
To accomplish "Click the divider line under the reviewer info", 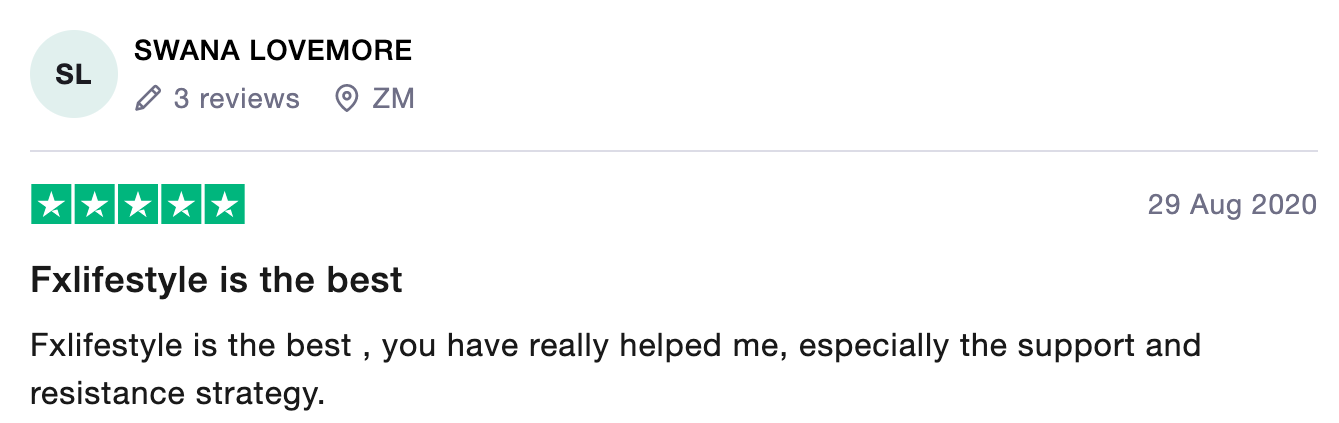I will click(x=674, y=151).
